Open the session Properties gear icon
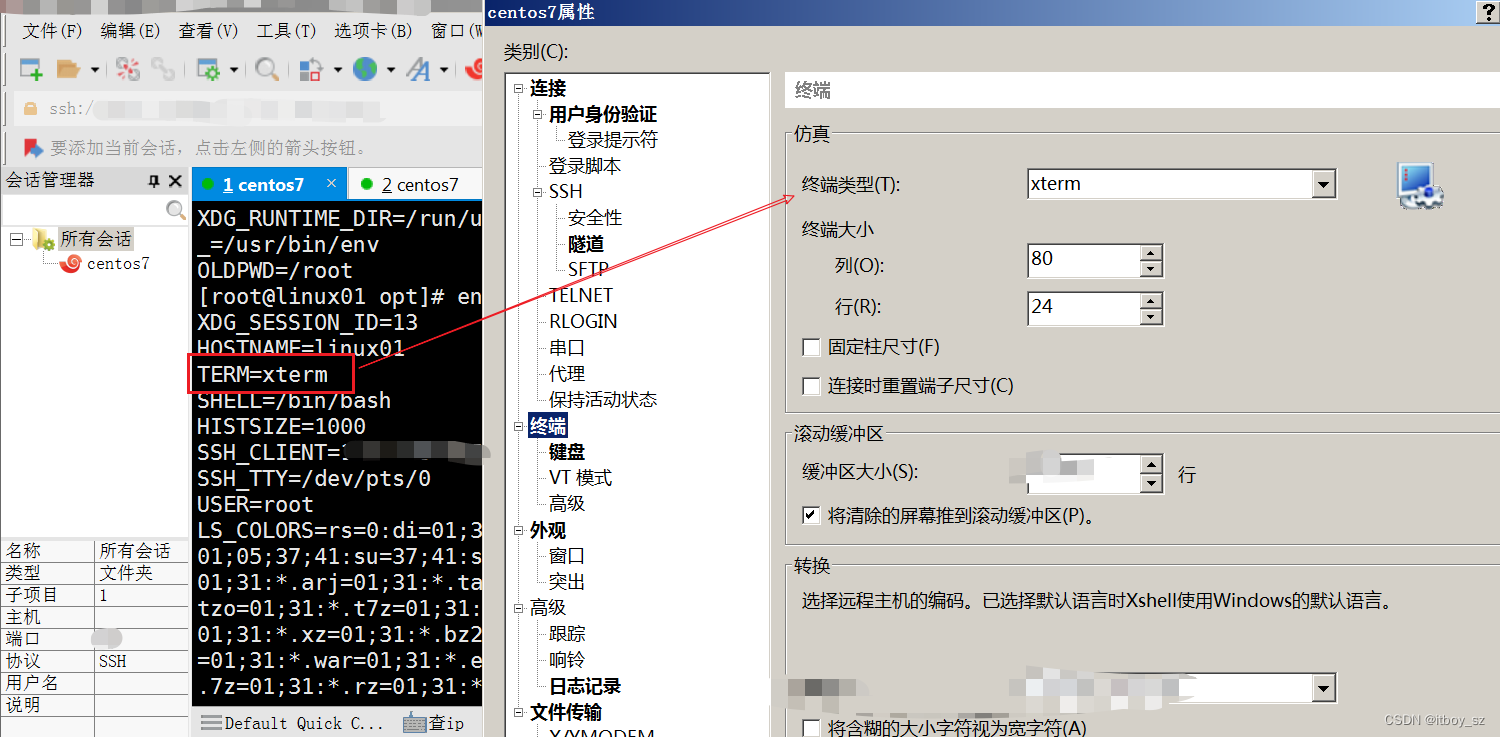The width and height of the screenshot is (1500, 737). (208, 69)
